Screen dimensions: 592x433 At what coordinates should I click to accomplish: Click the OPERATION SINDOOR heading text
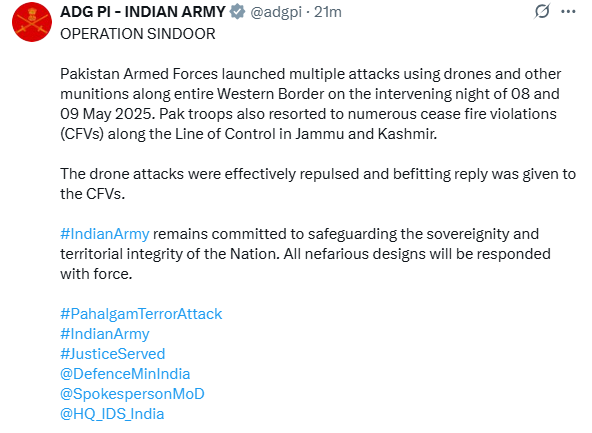[x=138, y=34]
